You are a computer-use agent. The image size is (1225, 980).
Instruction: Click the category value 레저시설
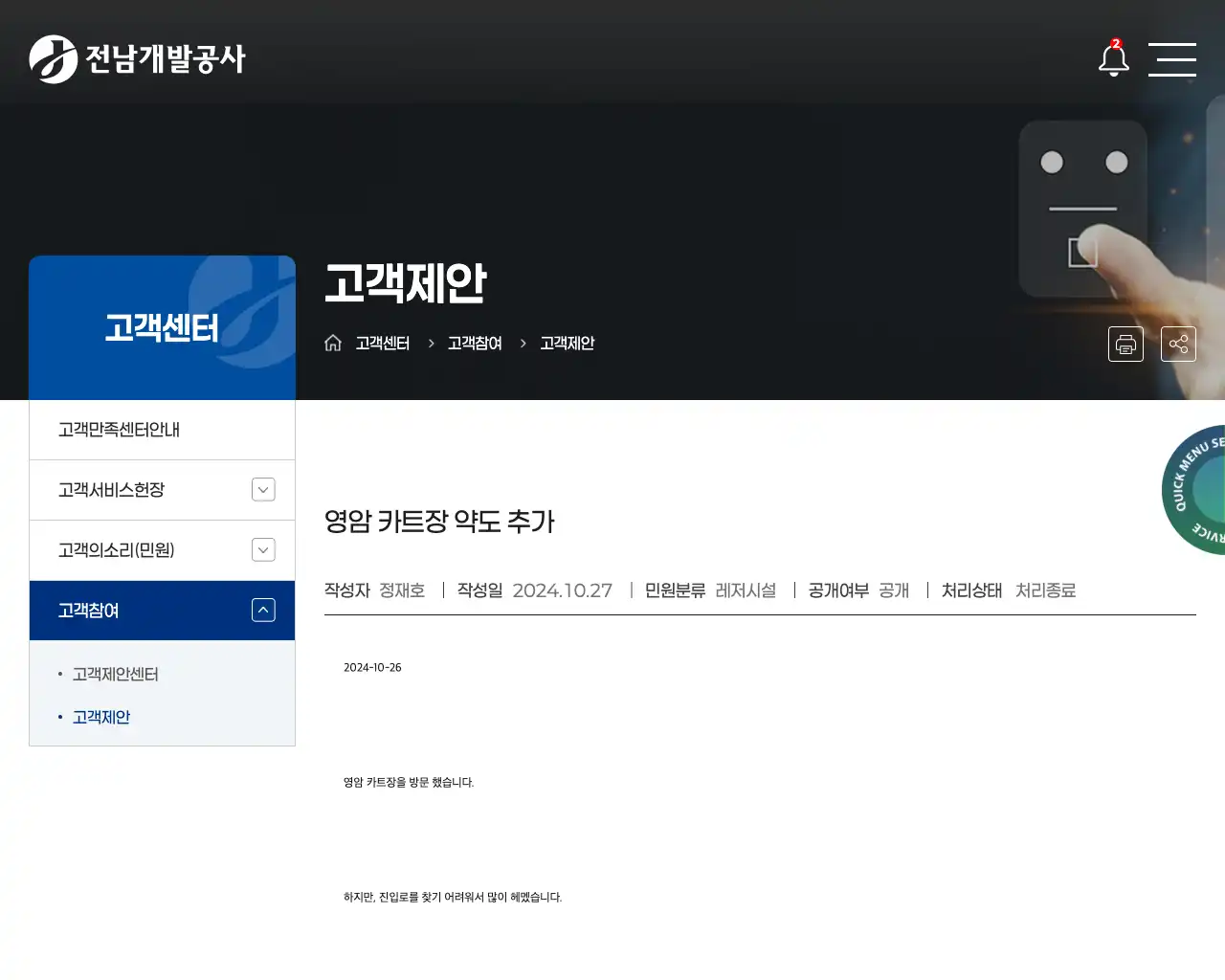[x=746, y=590]
